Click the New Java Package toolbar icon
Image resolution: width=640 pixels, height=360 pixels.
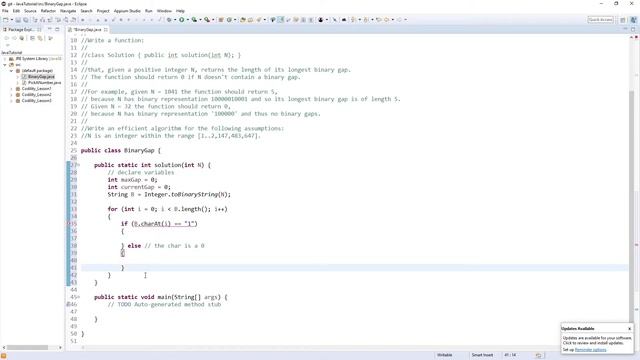point(221,20)
